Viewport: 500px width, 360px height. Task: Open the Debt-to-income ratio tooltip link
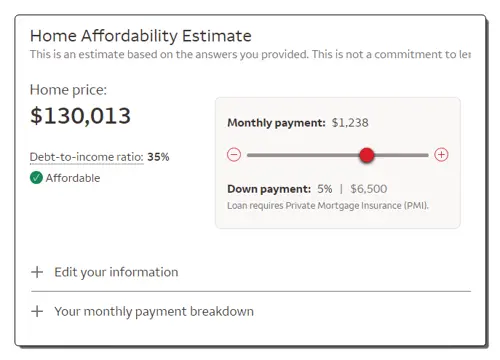coord(87,157)
